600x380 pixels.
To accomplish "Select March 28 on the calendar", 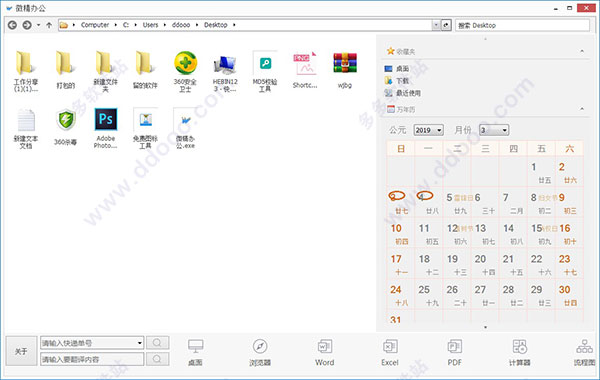I will click(513, 295).
